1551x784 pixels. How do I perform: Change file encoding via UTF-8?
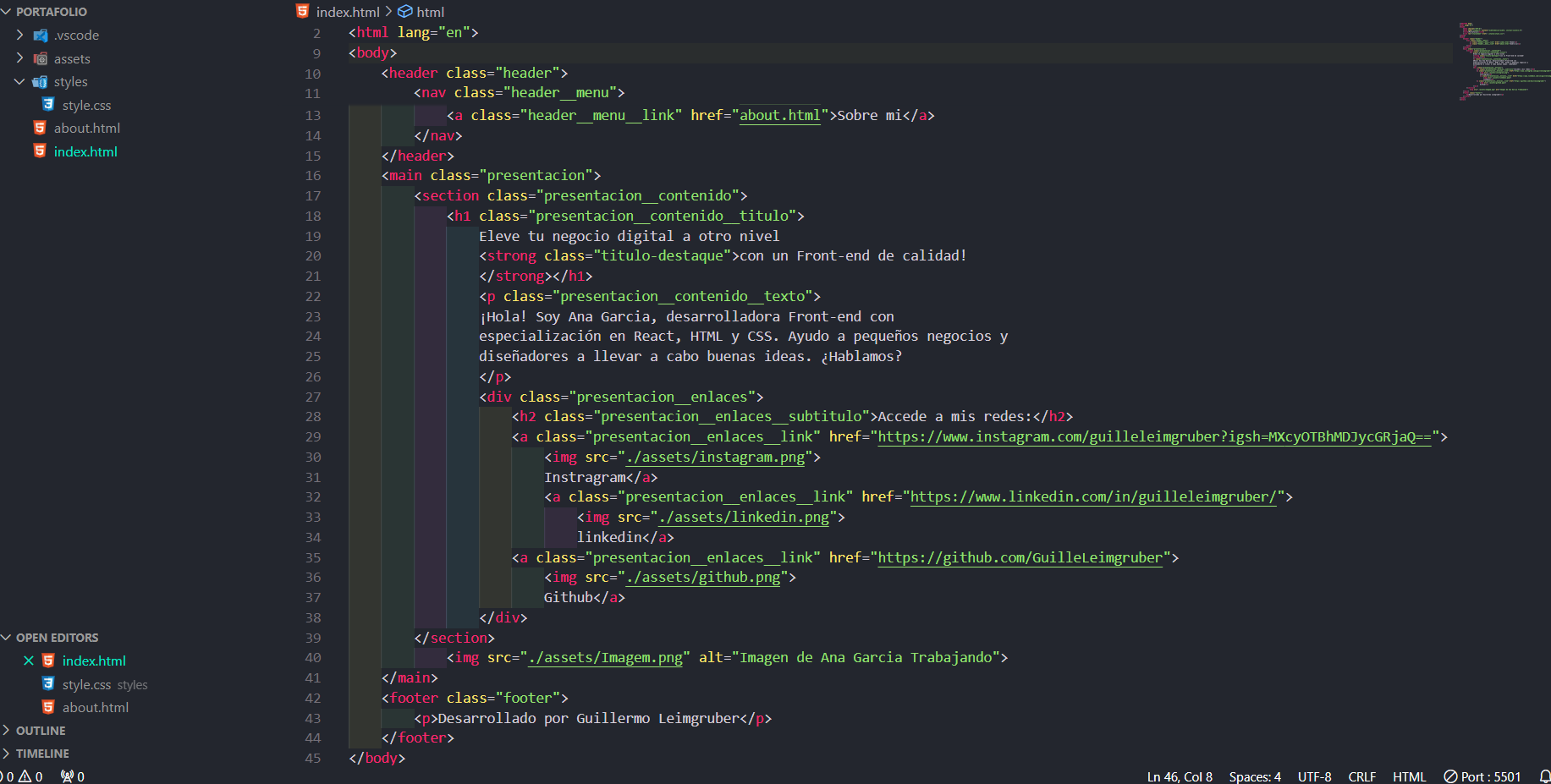[1314, 776]
